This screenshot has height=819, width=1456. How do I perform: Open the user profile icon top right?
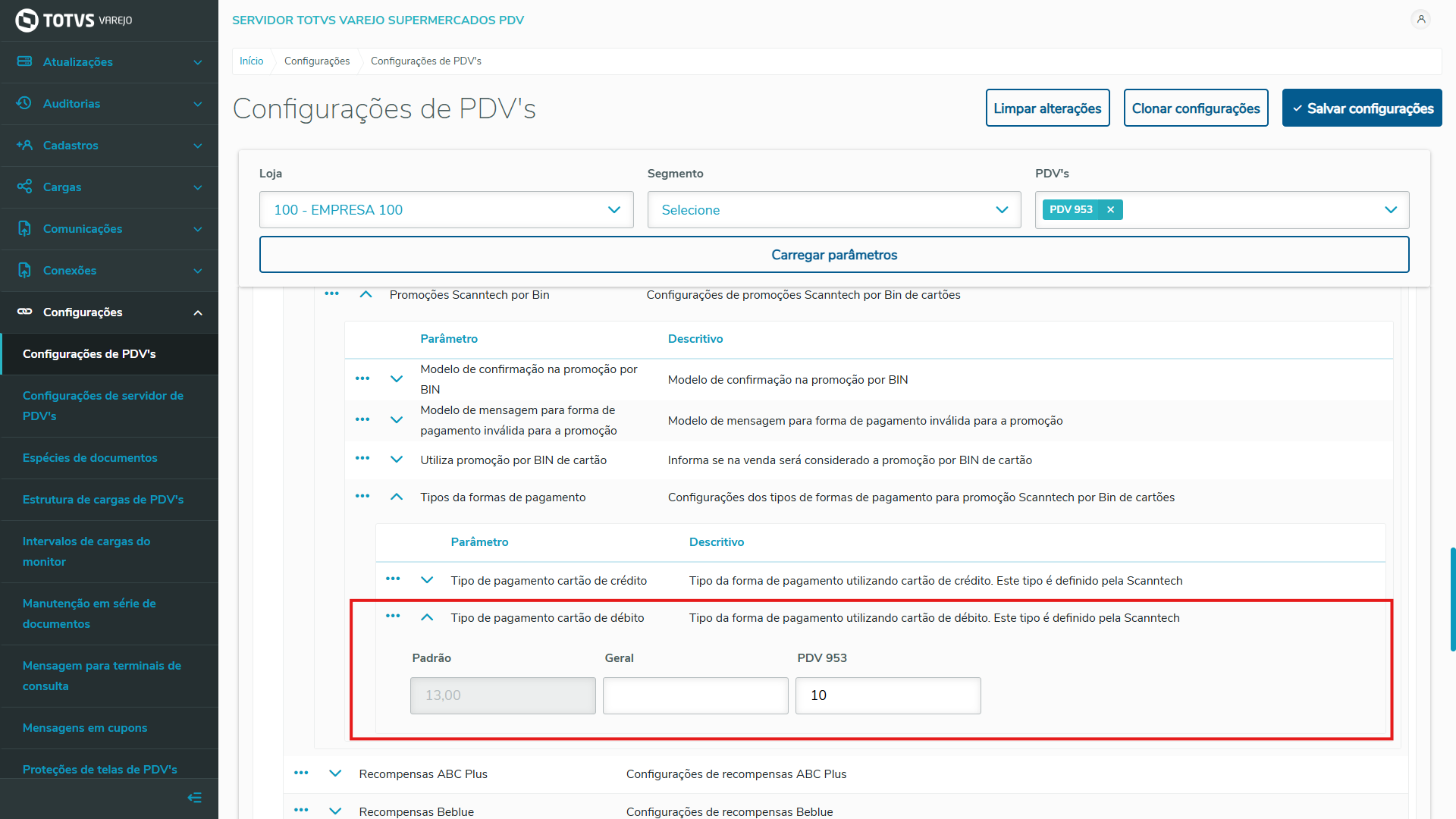click(1421, 19)
